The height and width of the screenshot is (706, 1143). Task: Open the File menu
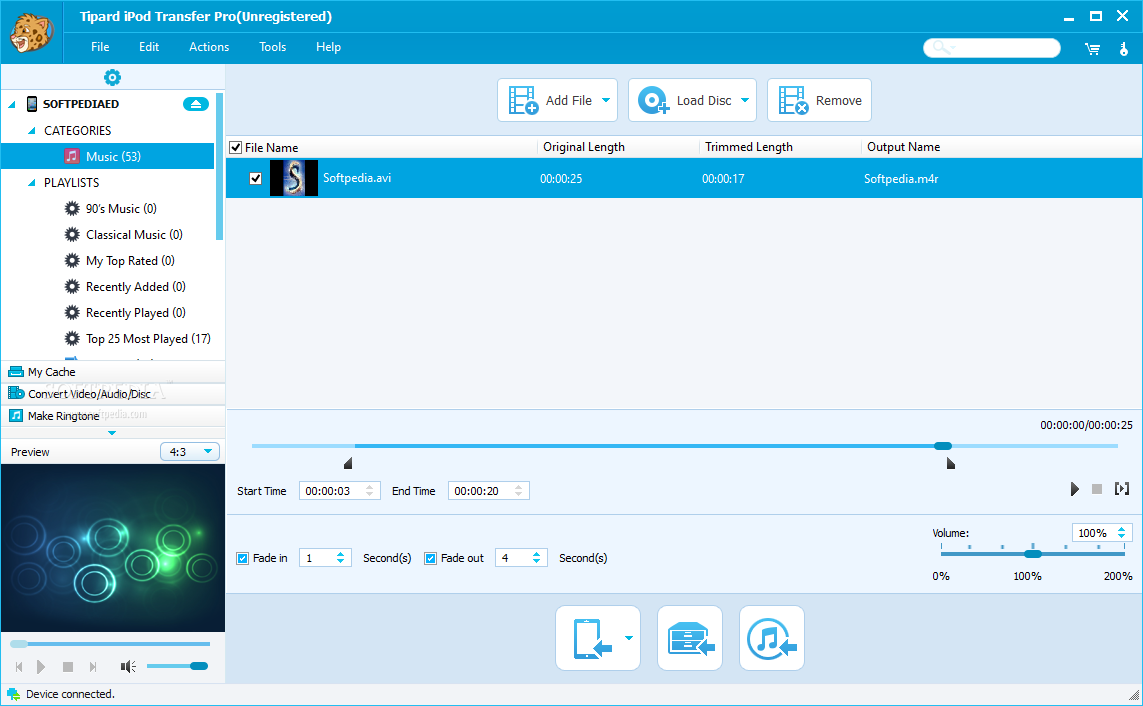point(100,47)
